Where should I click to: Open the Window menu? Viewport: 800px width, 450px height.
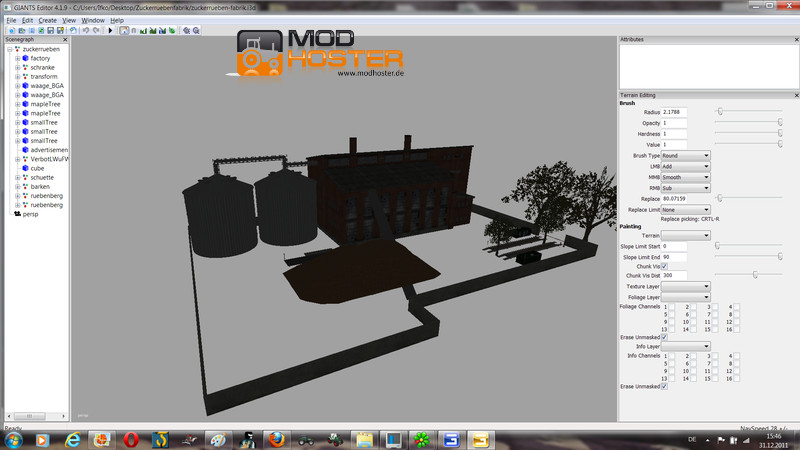(x=93, y=20)
